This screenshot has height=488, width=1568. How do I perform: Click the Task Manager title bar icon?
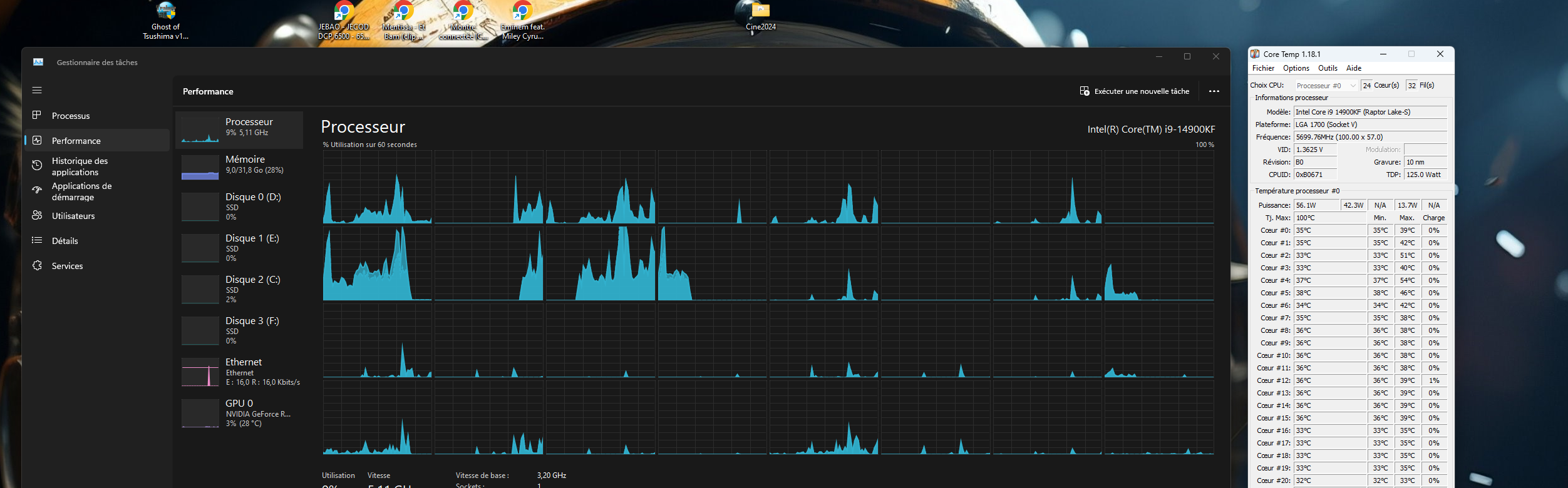click(38, 62)
